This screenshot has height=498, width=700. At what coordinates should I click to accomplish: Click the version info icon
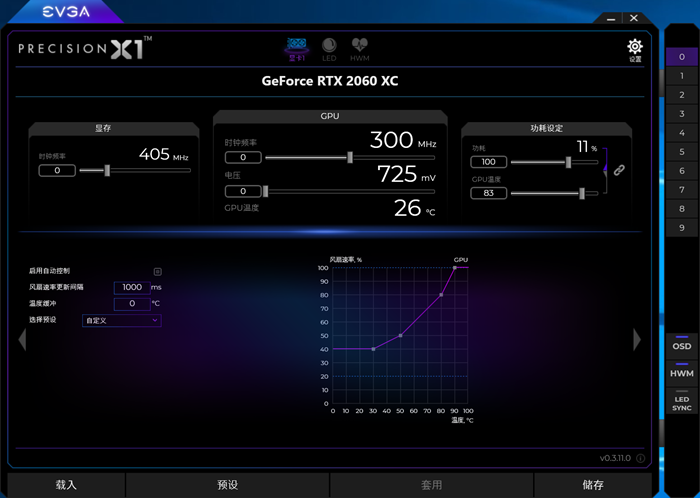640,458
